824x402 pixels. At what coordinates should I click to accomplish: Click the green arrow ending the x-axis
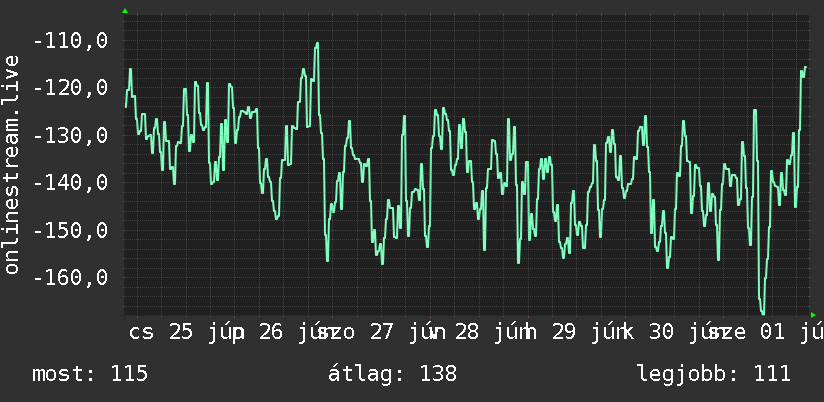[x=813, y=315]
